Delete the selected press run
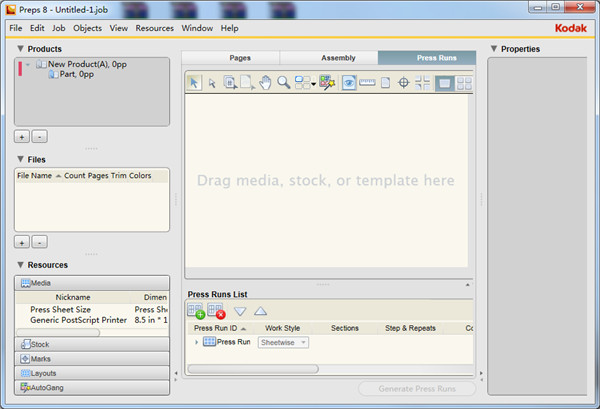This screenshot has height=409, width=600. pyautogui.click(x=216, y=311)
